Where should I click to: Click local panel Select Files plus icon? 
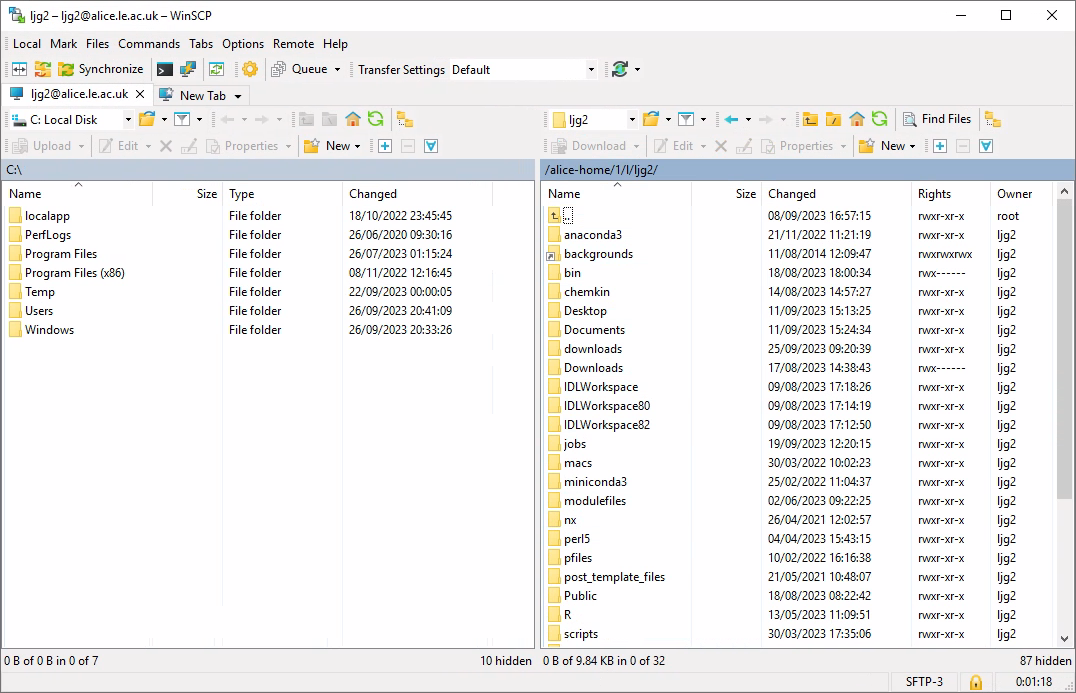click(x=385, y=145)
